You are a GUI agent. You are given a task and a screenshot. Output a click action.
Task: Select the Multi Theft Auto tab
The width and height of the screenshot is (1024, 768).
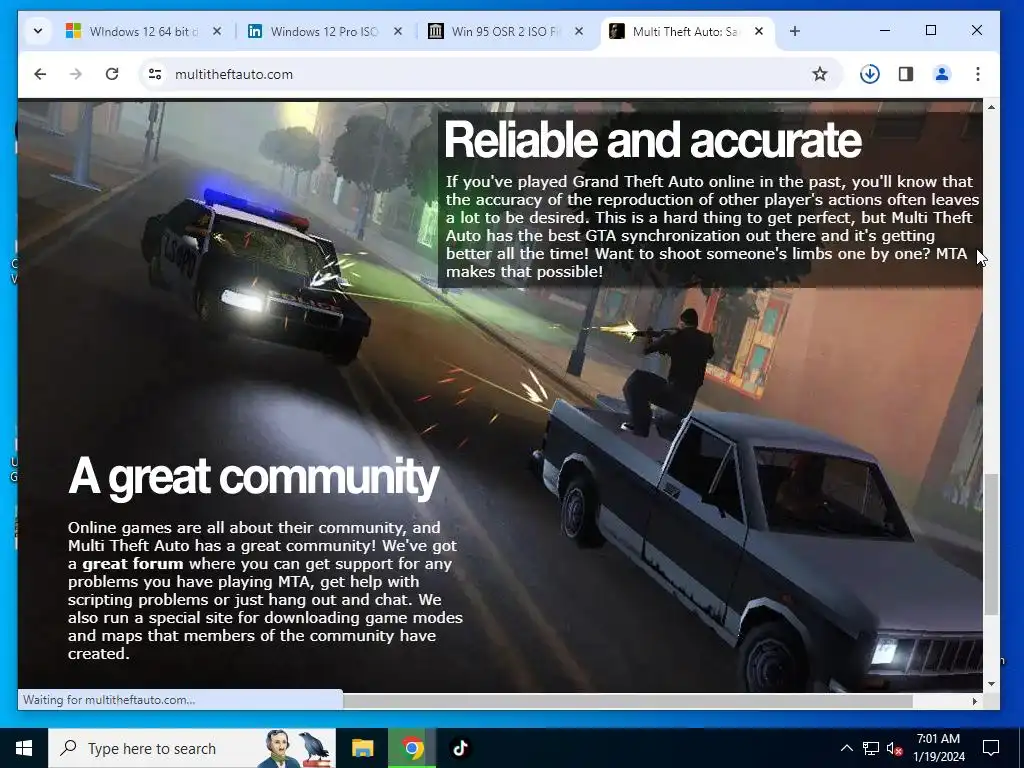pyautogui.click(x=686, y=31)
